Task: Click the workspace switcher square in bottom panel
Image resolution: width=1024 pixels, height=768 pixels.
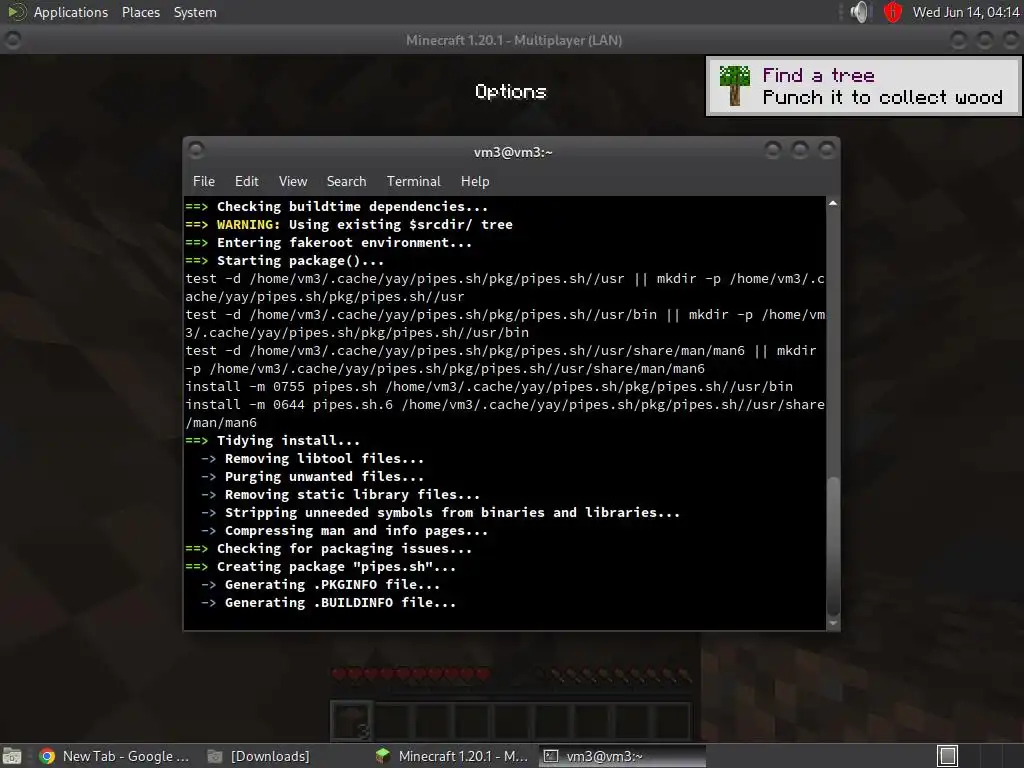Action: click(948, 756)
